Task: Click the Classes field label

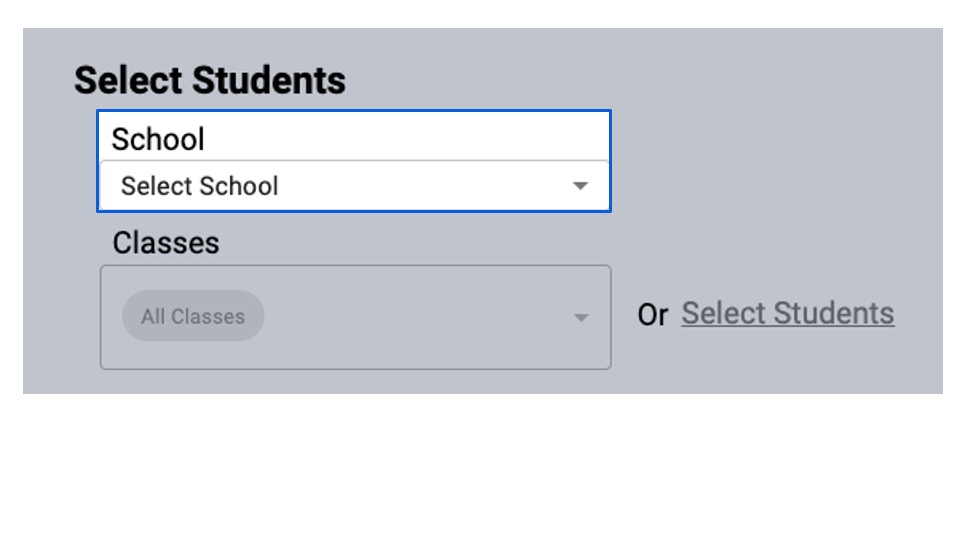Action: click(166, 243)
